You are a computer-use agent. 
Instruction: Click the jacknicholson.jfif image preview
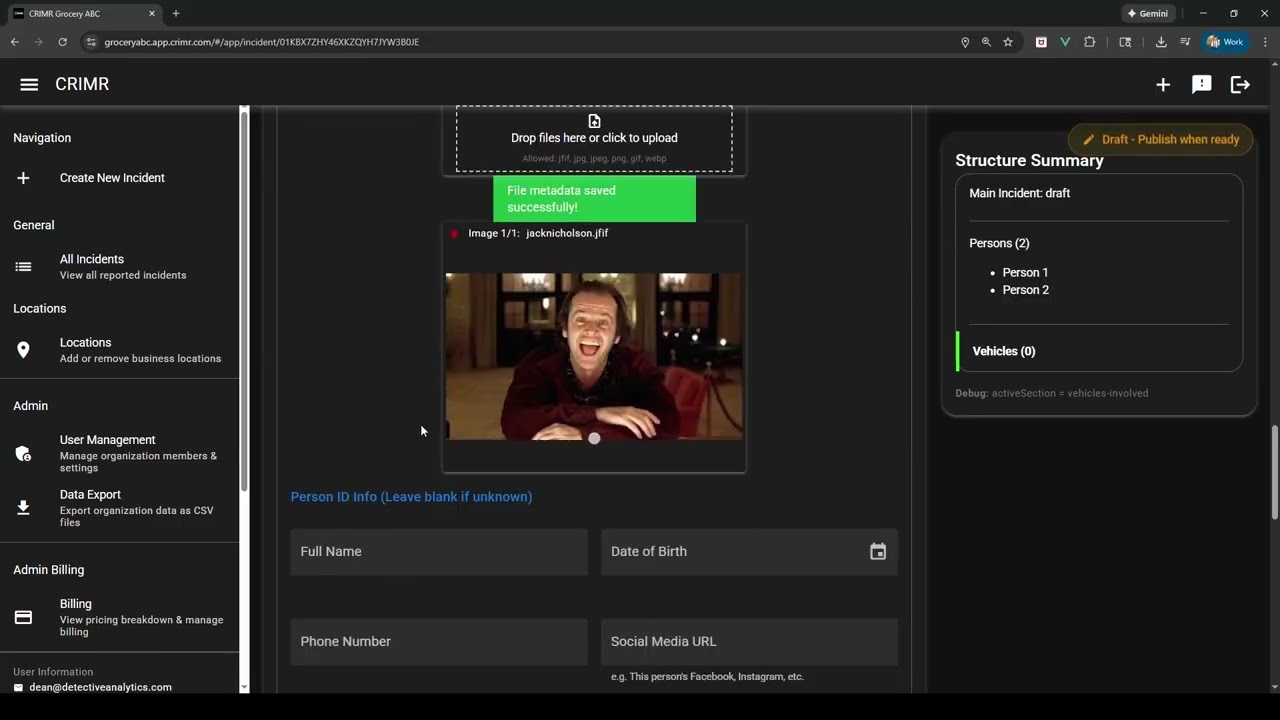tap(594, 356)
